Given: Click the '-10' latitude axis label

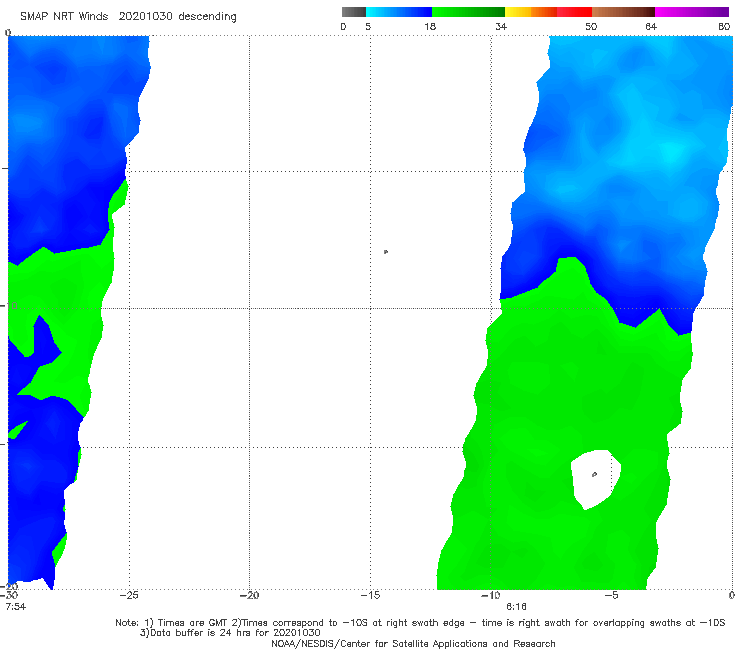Looking at the screenshot, I should click(x=8, y=305).
